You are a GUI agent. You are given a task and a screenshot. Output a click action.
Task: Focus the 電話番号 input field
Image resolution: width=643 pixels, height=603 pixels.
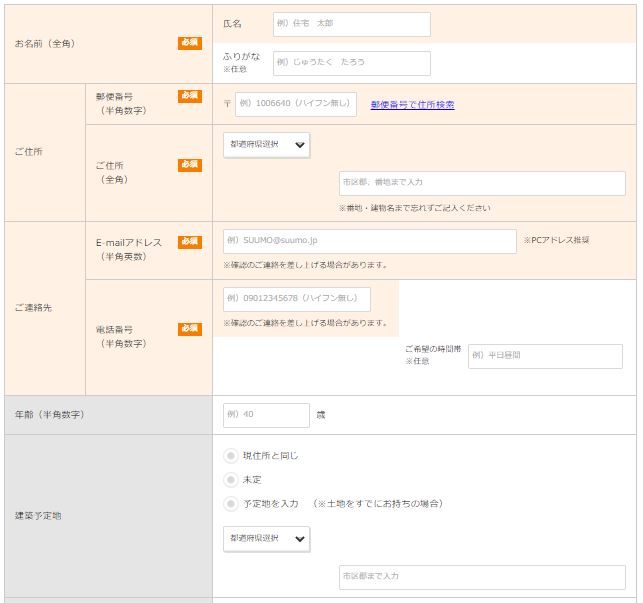click(296, 299)
